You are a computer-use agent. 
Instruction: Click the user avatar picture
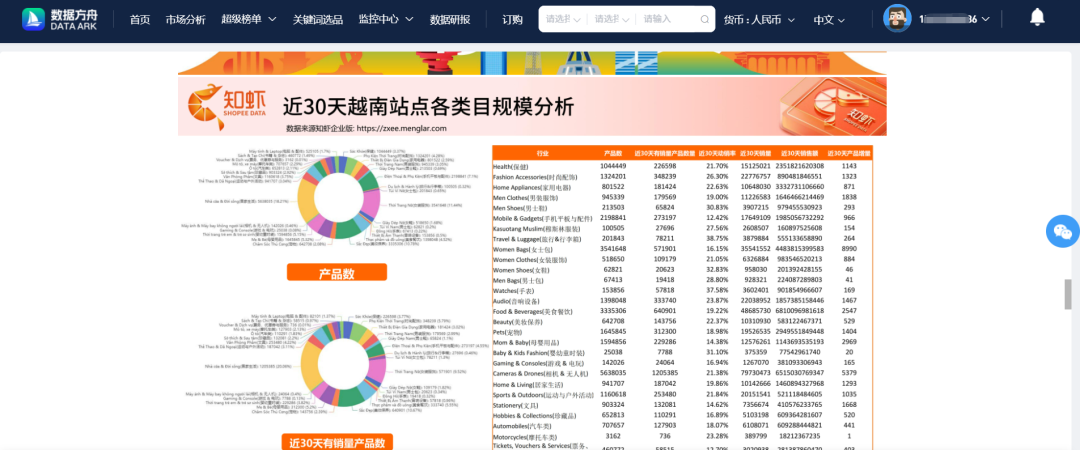[897, 19]
